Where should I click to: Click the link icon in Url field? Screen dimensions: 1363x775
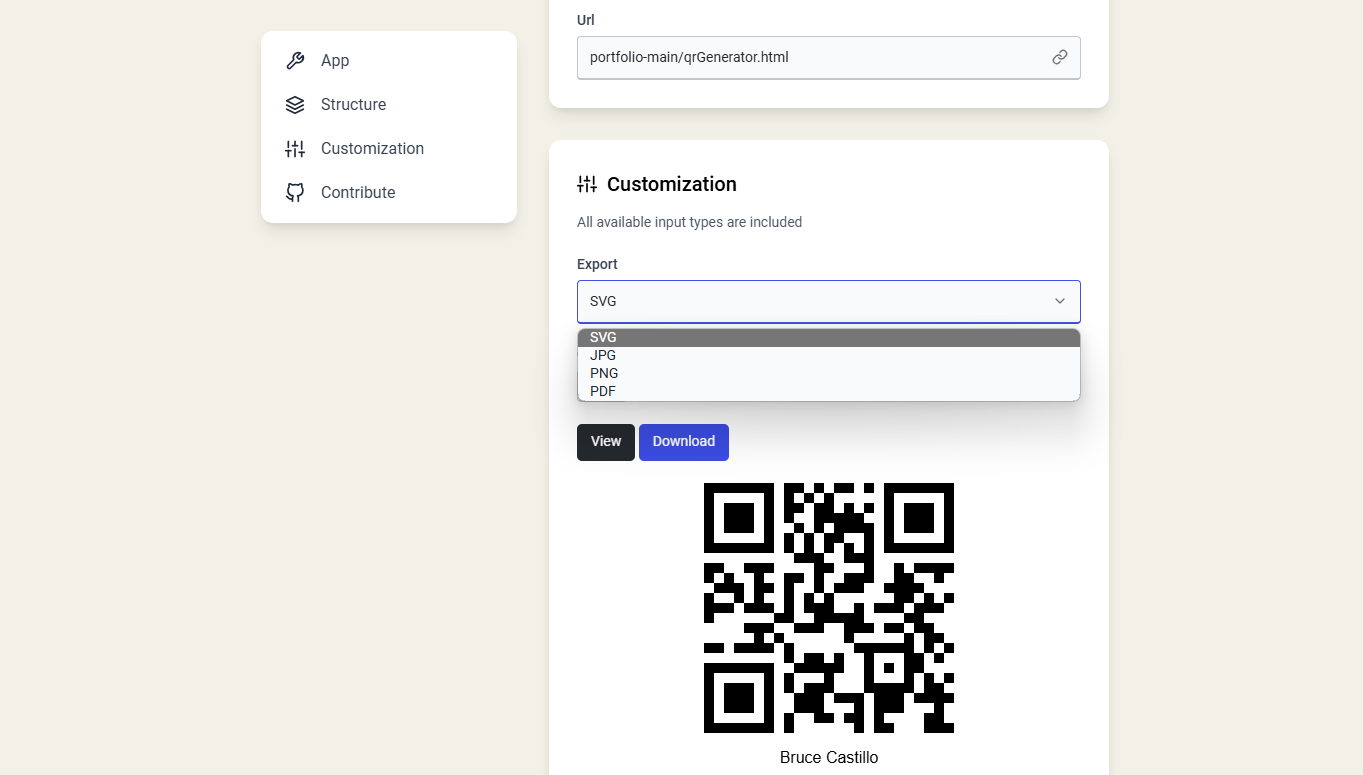1060,58
